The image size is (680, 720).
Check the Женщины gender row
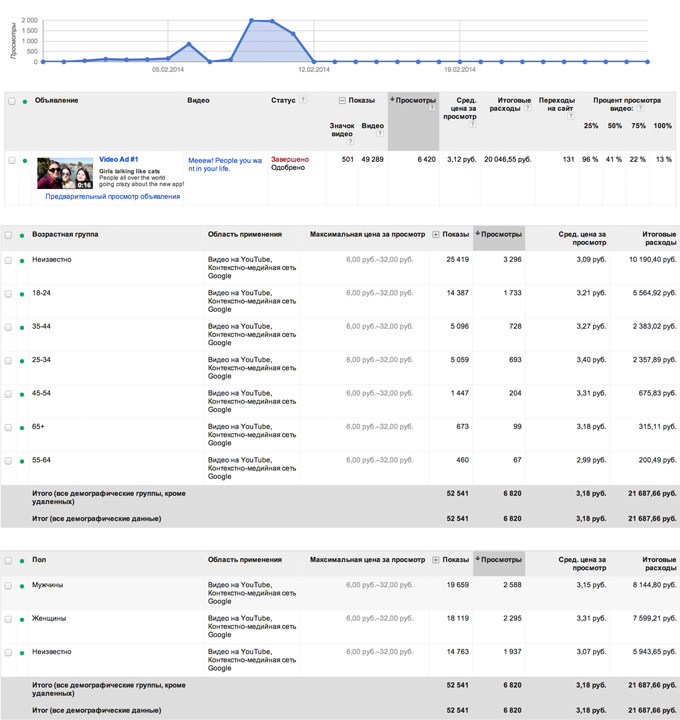pos(8,619)
